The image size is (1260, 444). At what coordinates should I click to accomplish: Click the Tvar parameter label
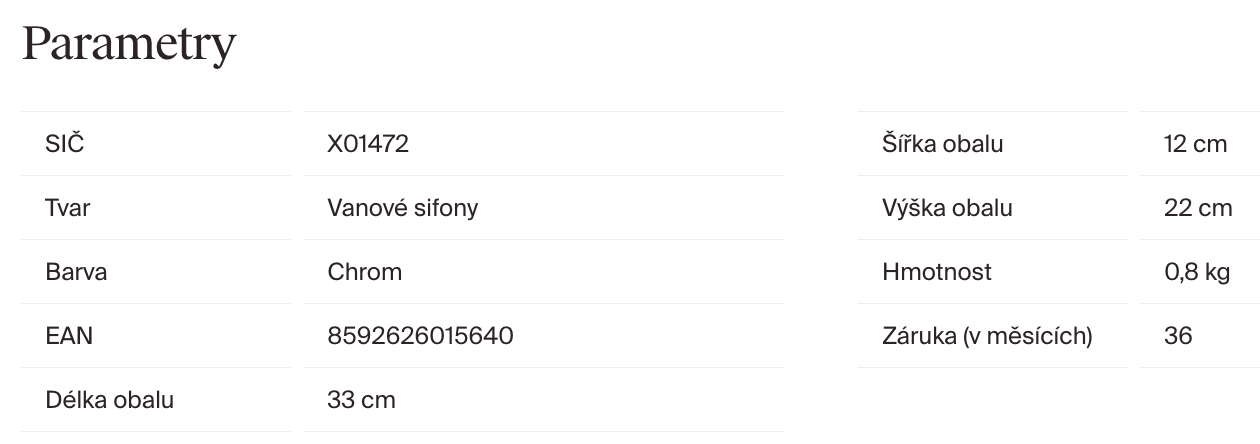[x=68, y=208]
